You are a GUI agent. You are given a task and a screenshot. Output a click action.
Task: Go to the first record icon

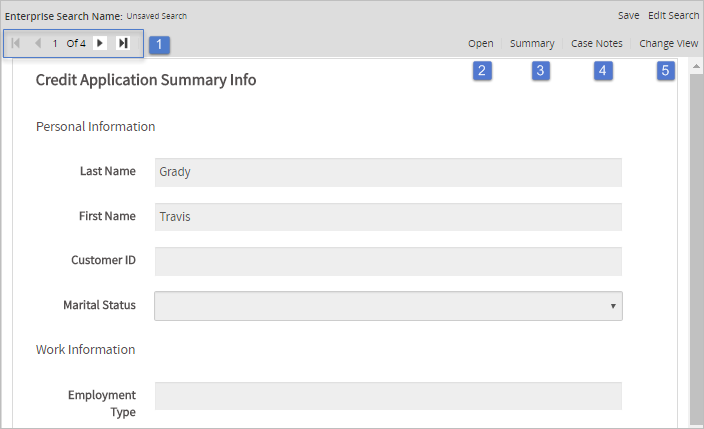15,44
